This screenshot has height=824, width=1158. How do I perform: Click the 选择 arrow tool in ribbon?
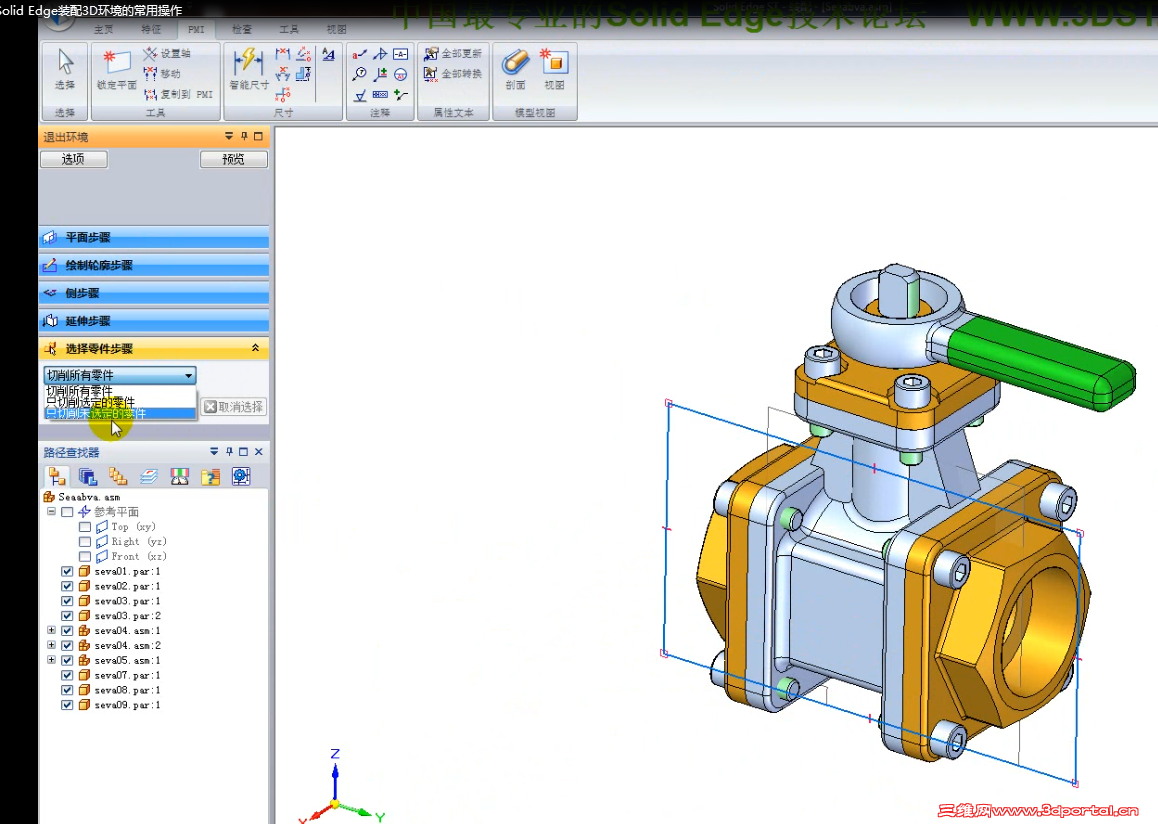point(65,70)
